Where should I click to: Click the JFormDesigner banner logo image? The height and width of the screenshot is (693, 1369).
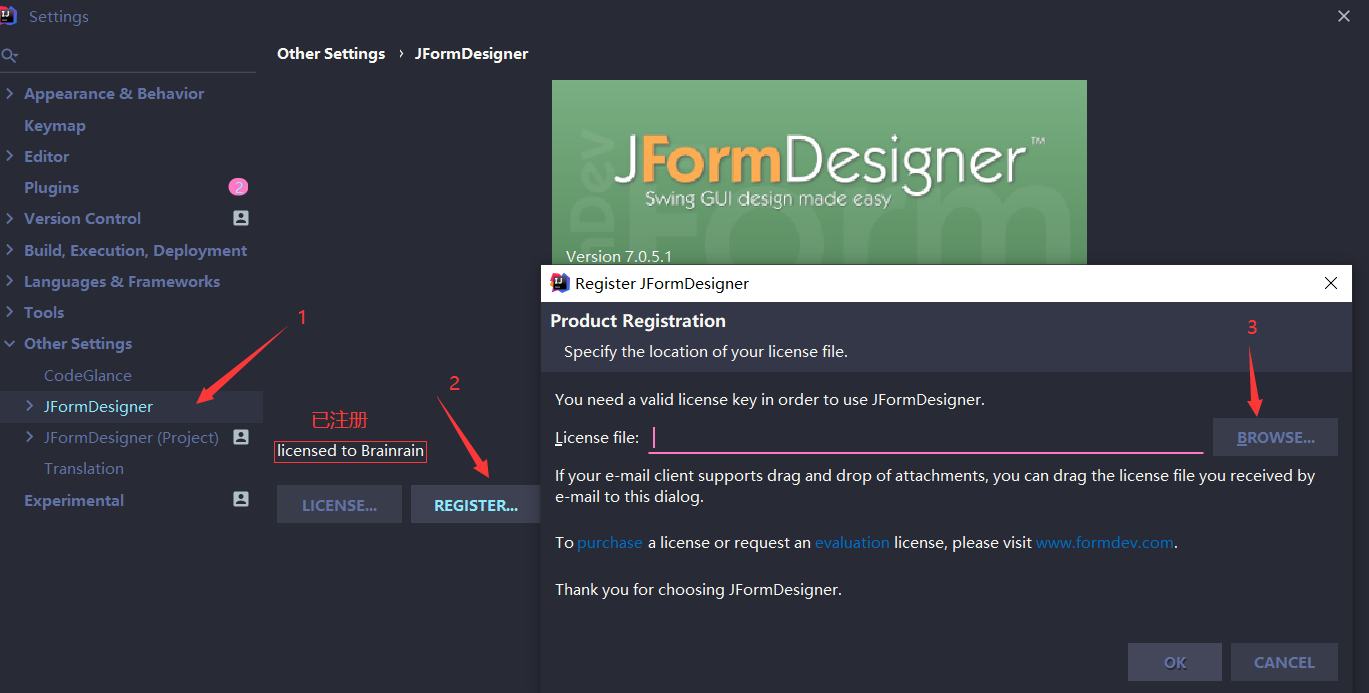click(x=819, y=160)
